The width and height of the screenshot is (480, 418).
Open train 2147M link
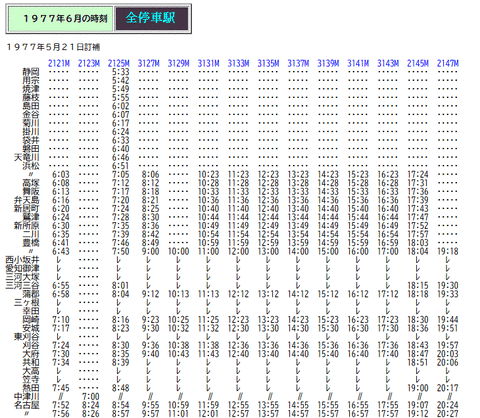[x=448, y=63]
